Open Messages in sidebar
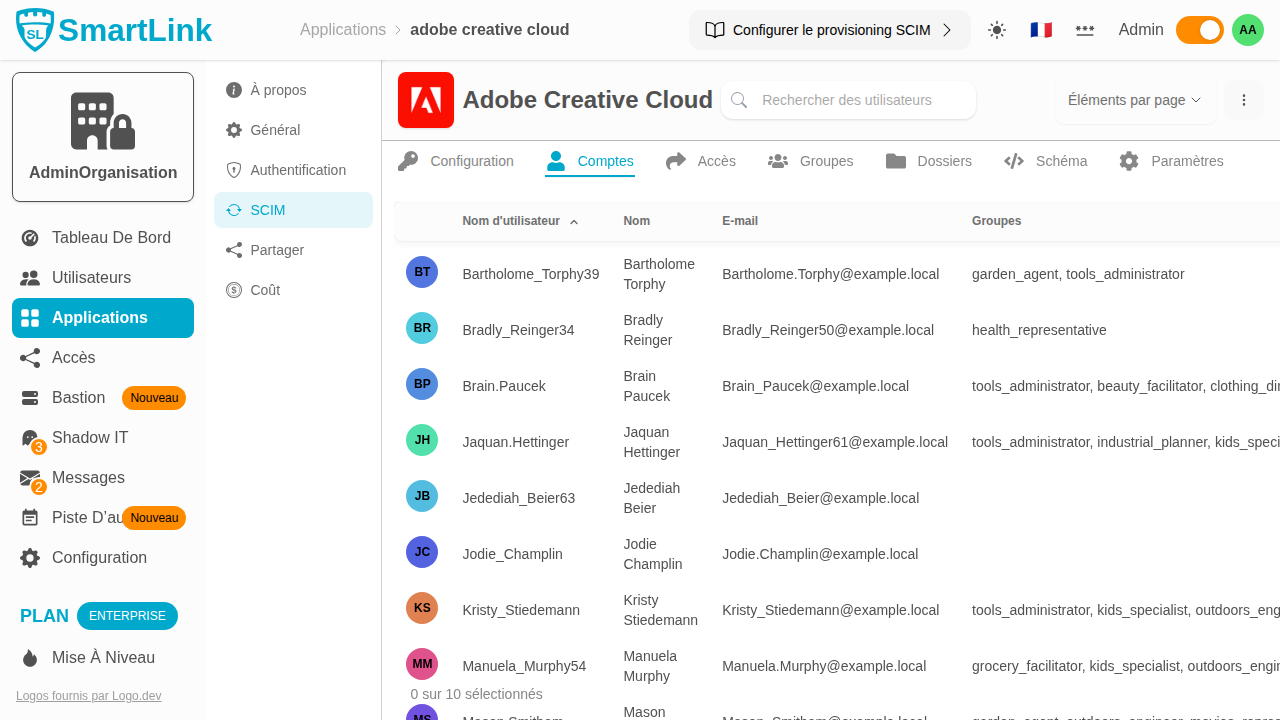Image resolution: width=1280 pixels, height=720 pixels. (88, 478)
